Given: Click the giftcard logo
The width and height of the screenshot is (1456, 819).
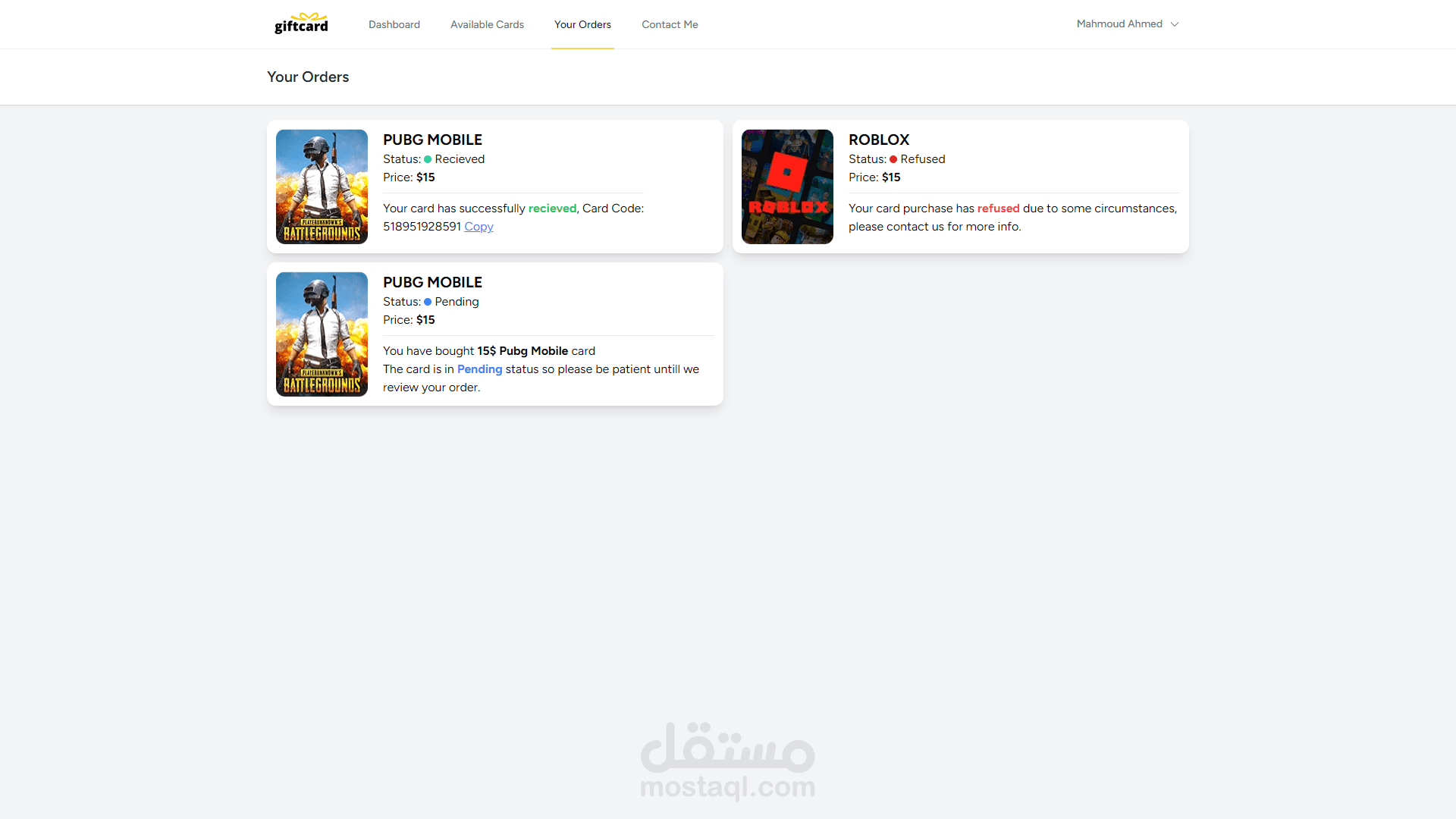Looking at the screenshot, I should coord(301,24).
